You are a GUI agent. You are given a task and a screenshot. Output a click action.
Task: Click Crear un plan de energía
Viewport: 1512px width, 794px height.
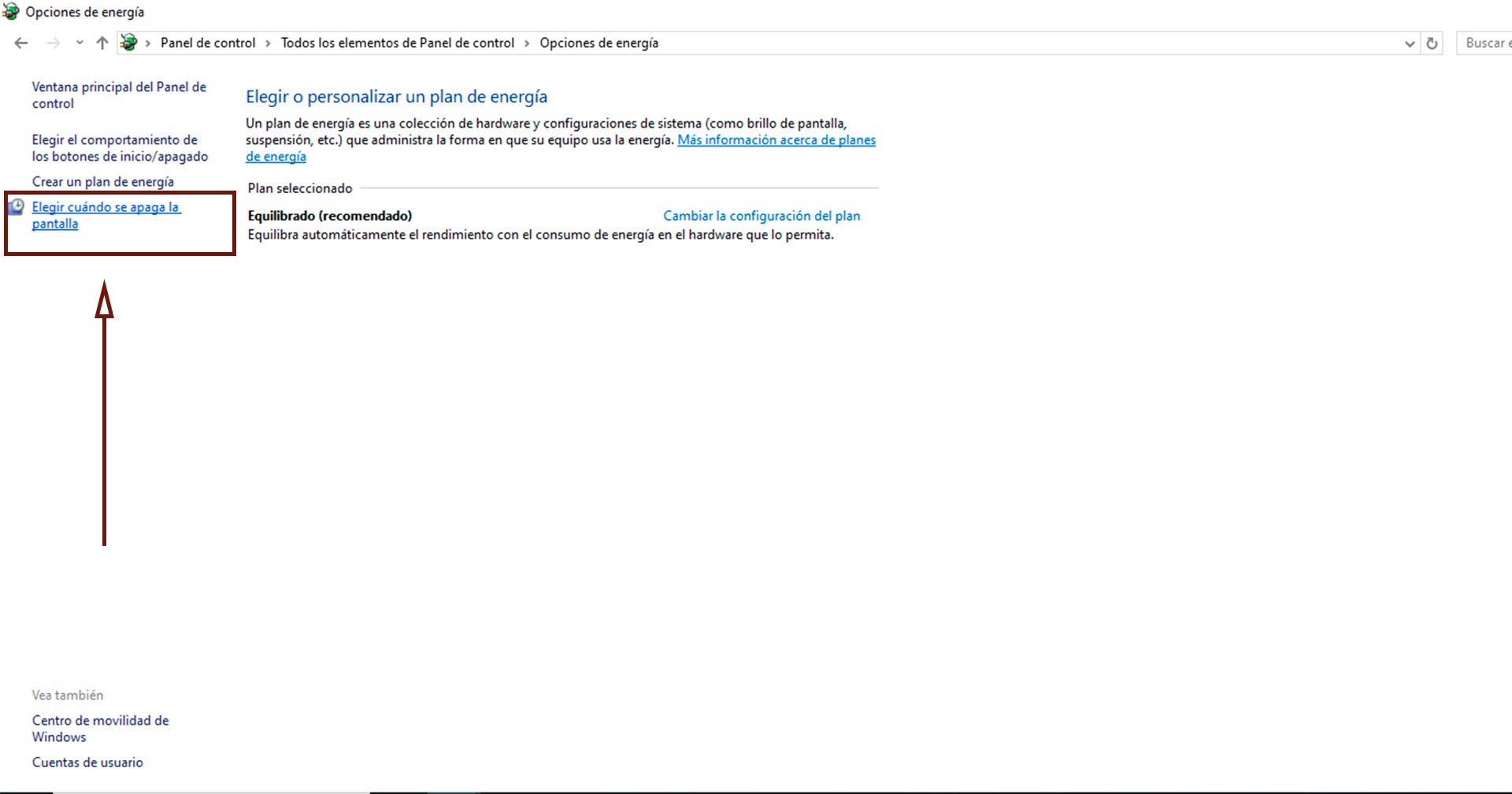(102, 182)
